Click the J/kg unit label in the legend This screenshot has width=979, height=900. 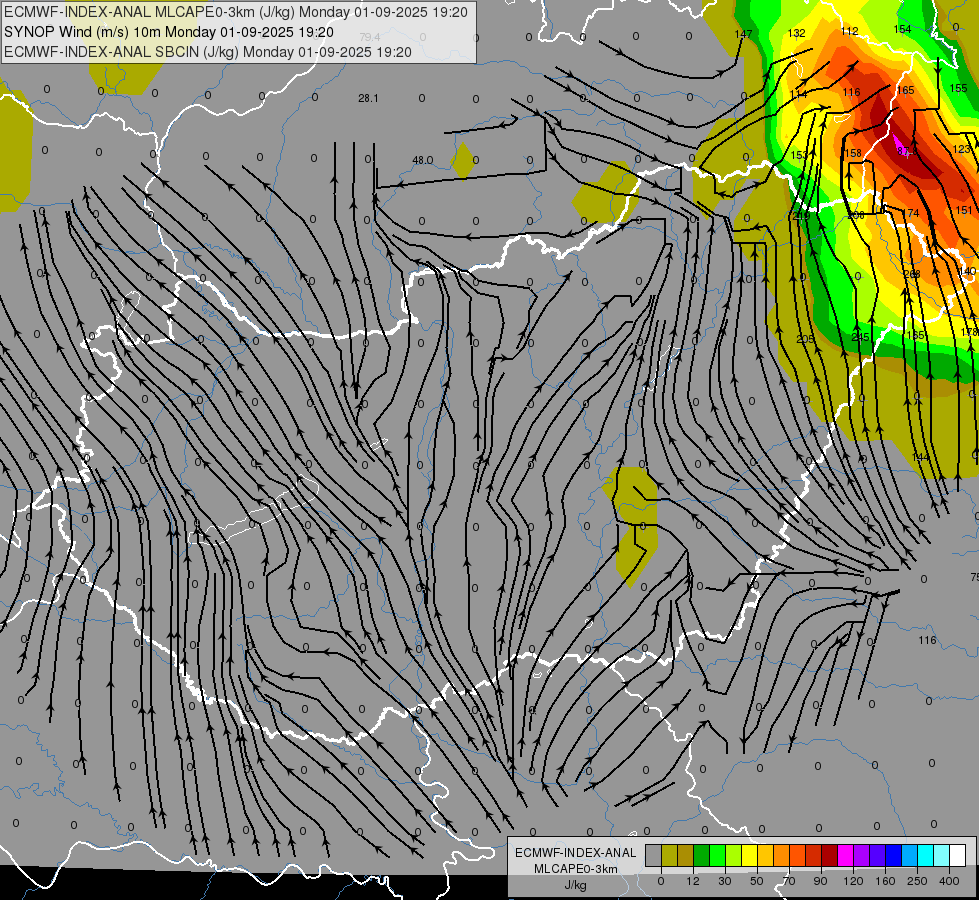[576, 885]
